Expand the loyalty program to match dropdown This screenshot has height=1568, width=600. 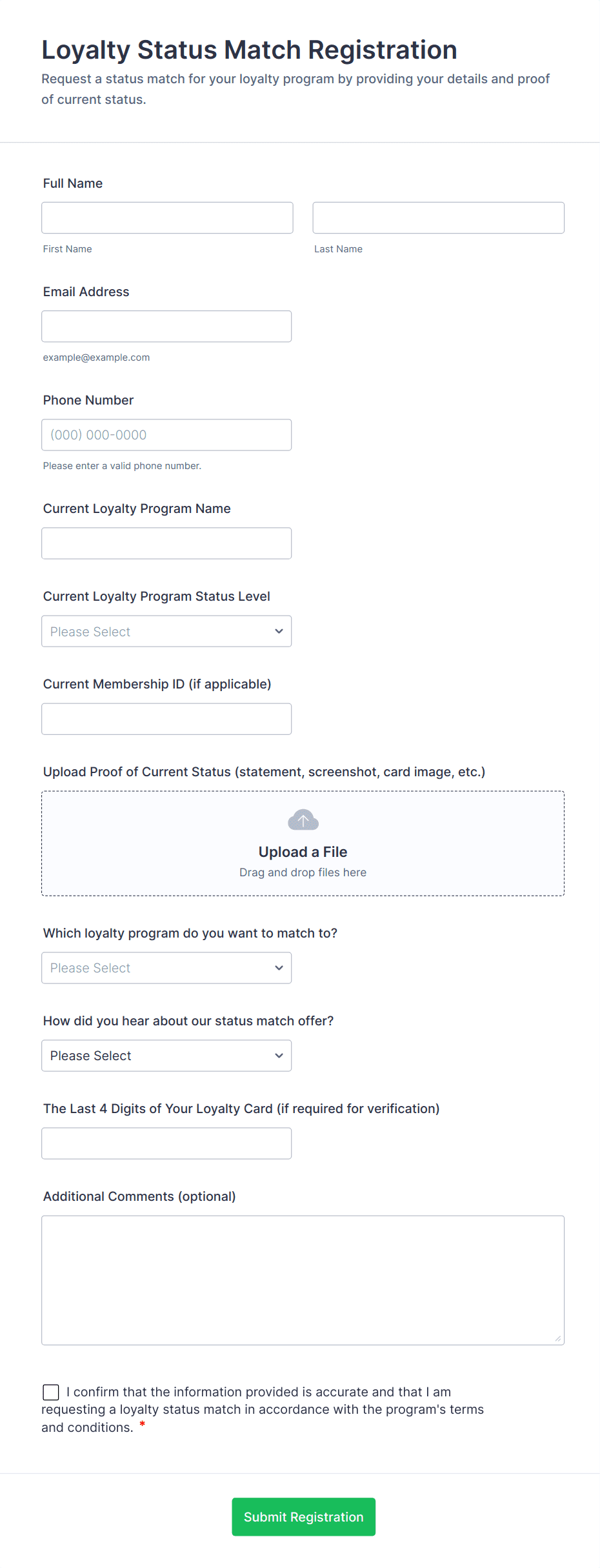click(166, 968)
